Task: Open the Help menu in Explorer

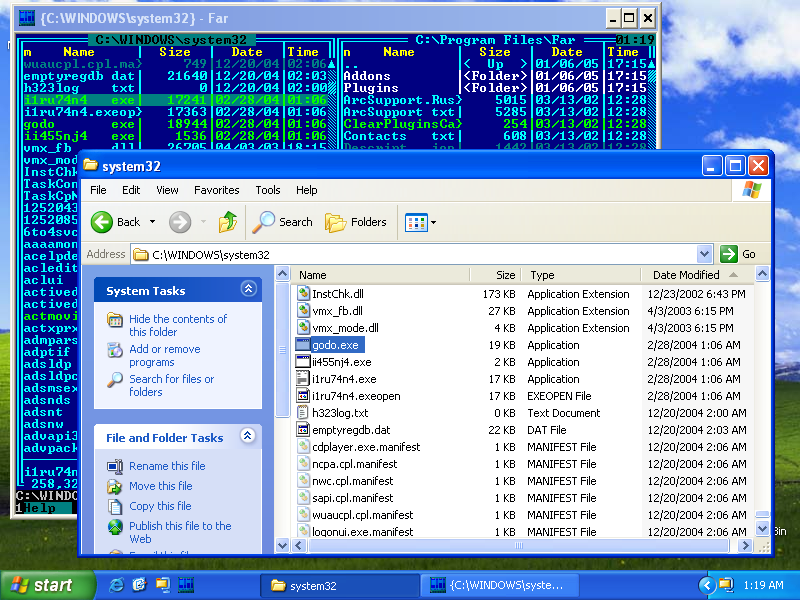Action: [307, 190]
